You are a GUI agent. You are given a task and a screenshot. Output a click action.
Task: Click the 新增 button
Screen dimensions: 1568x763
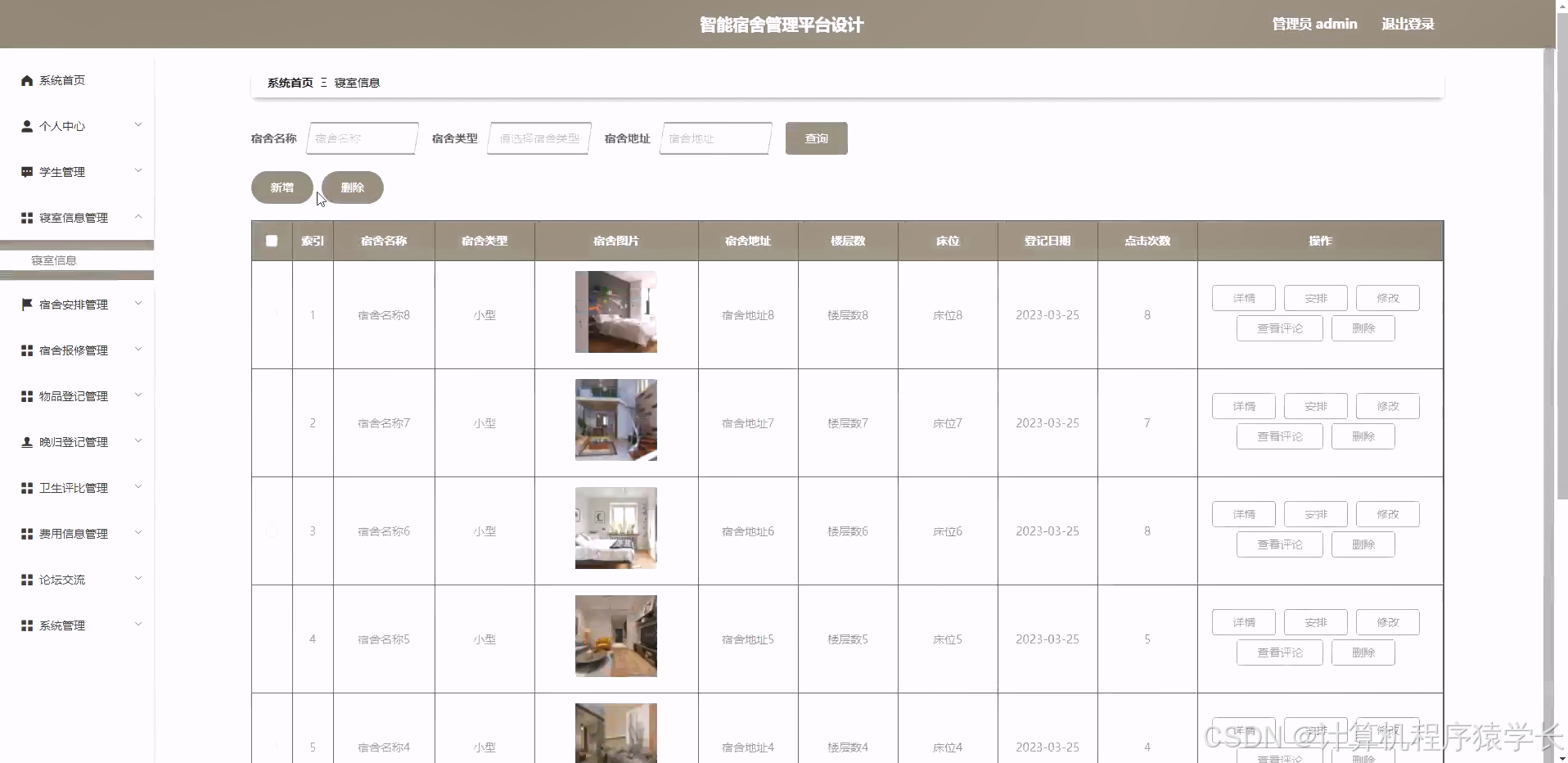tap(282, 187)
